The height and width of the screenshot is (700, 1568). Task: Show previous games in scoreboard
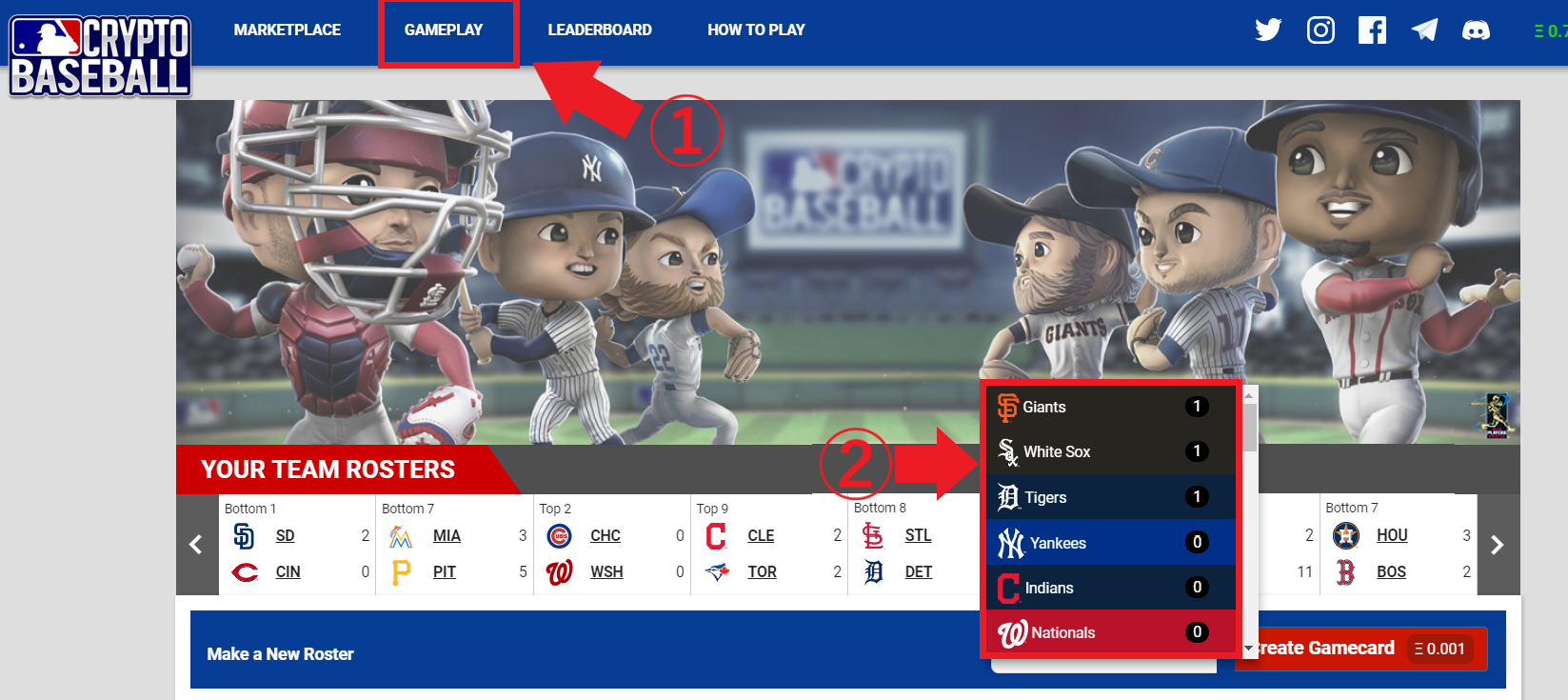196,545
